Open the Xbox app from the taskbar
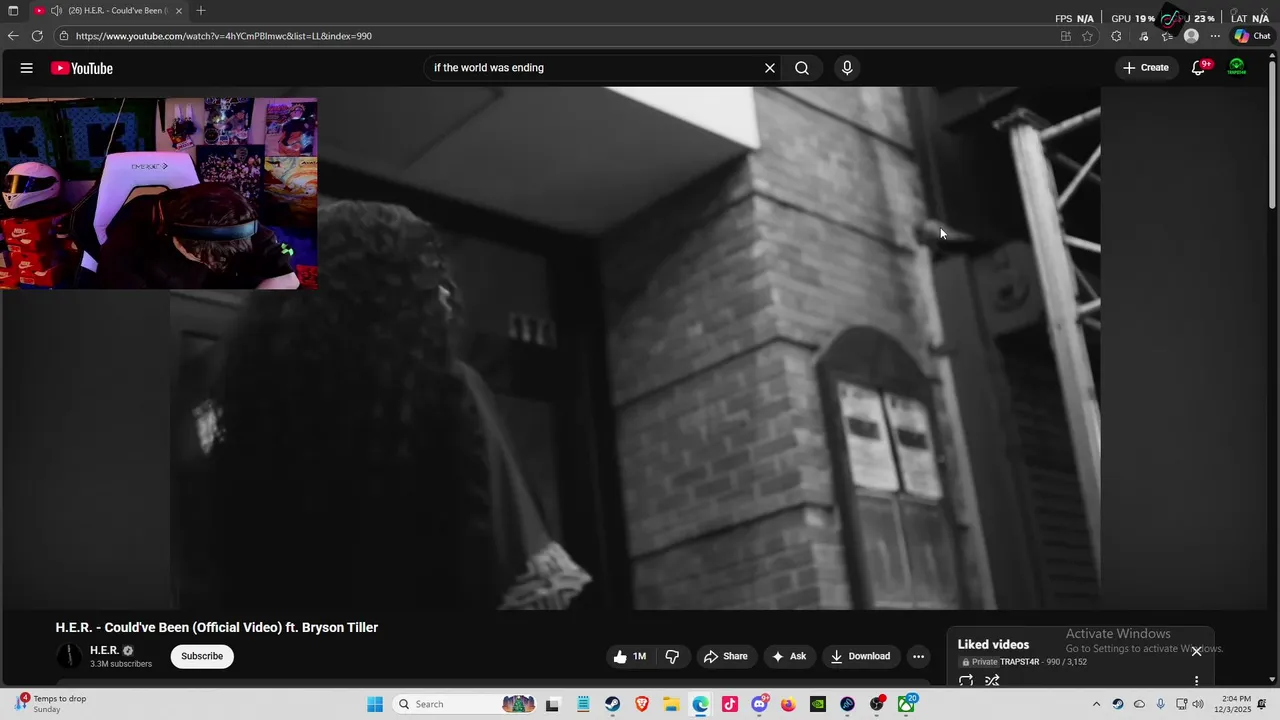 (906, 704)
